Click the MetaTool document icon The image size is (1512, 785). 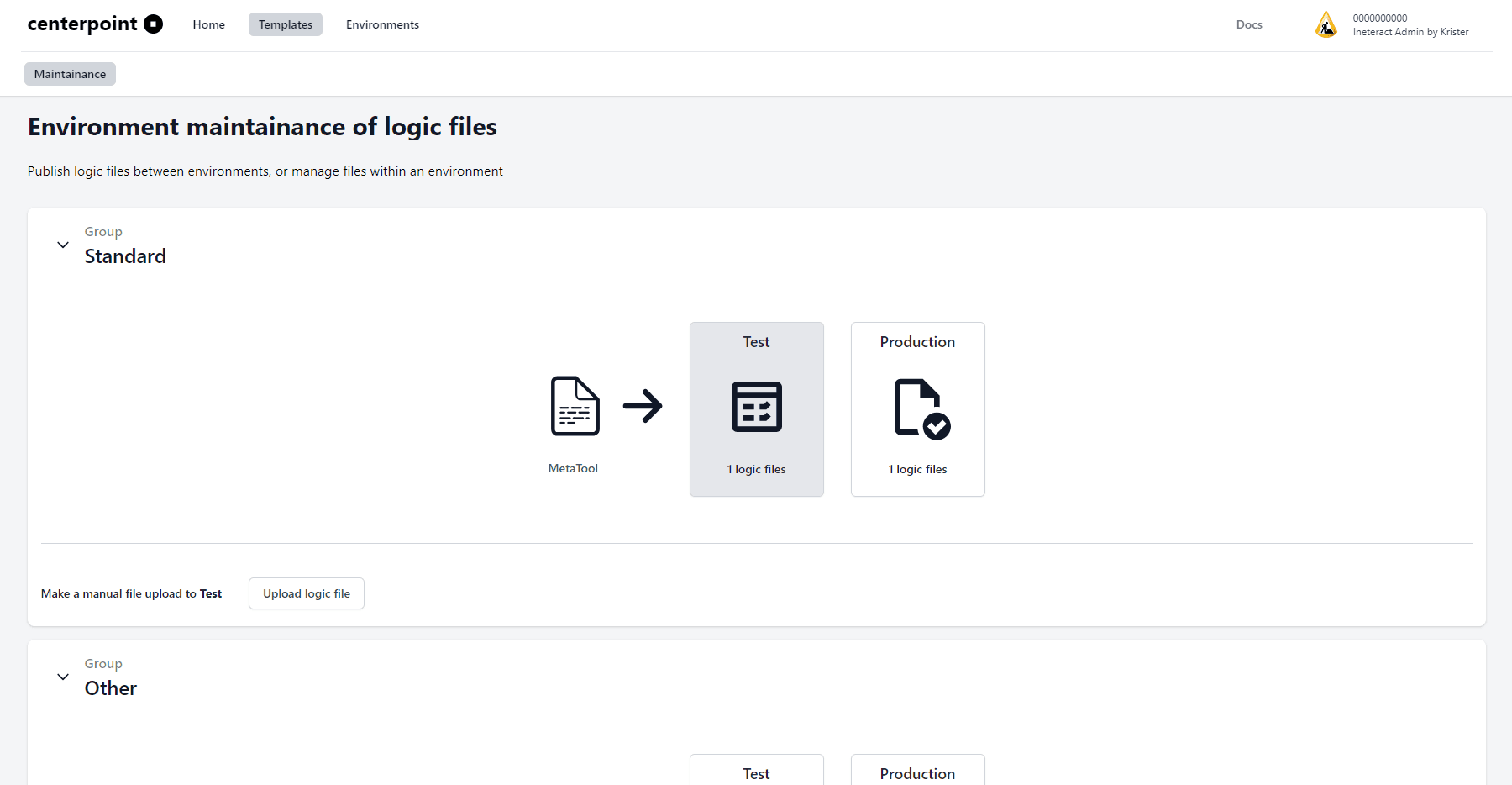tap(575, 407)
